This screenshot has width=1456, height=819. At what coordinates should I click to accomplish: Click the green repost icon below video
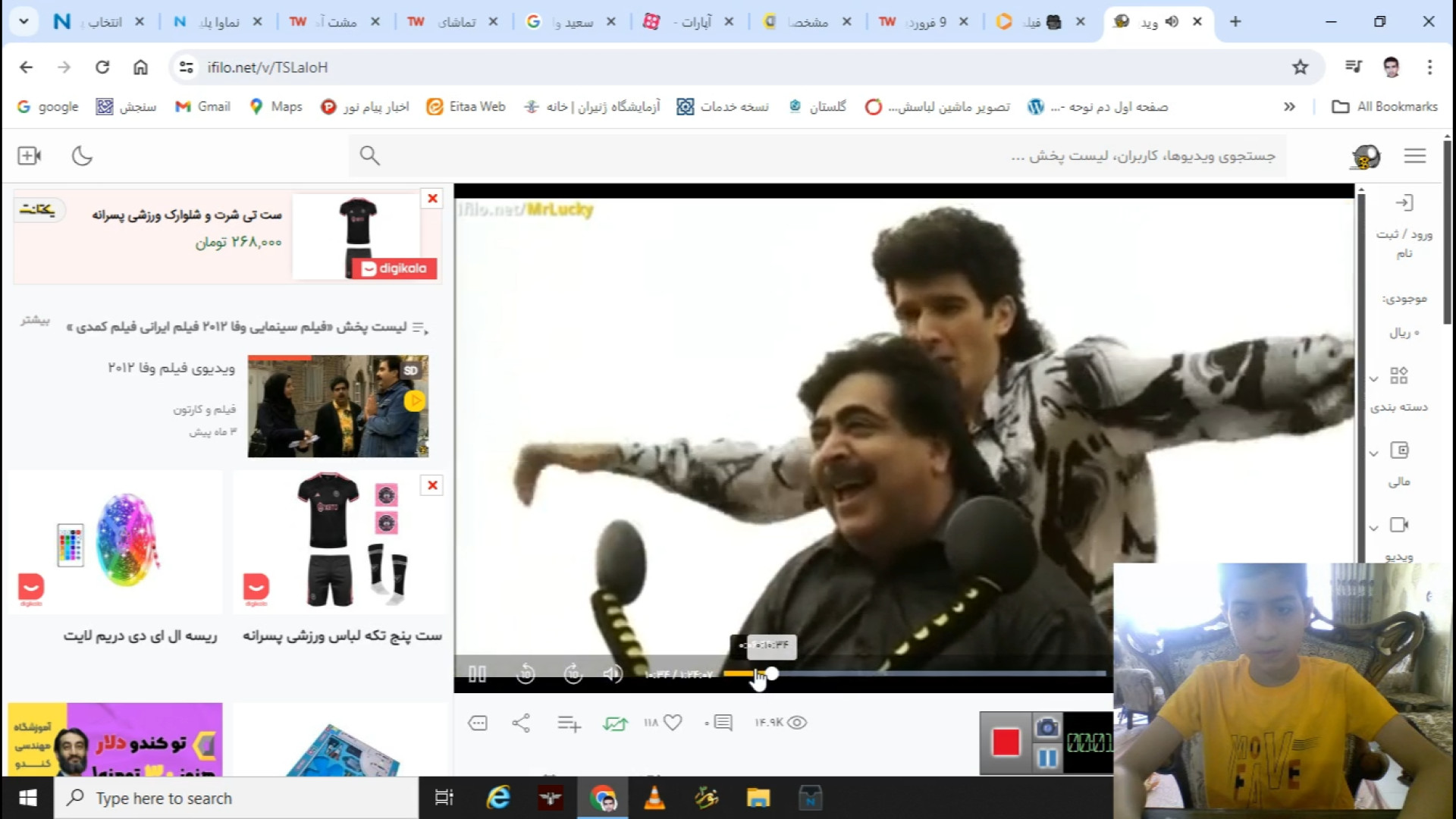click(x=615, y=723)
